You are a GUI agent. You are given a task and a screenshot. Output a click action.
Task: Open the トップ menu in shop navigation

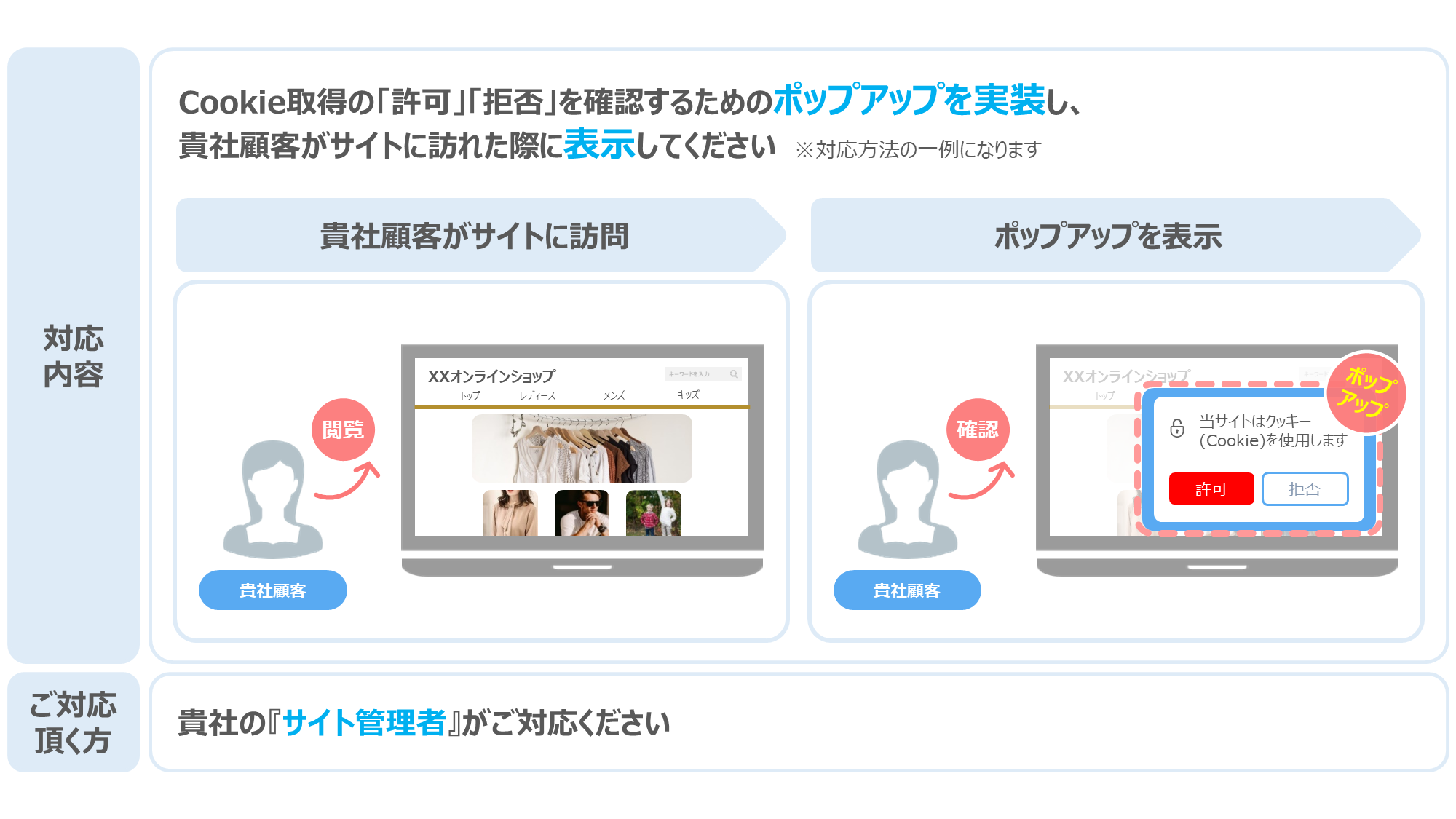470,395
